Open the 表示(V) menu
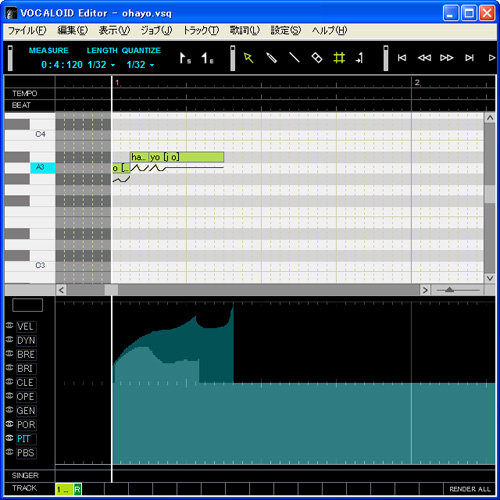The width and height of the screenshot is (500, 500). click(114, 31)
